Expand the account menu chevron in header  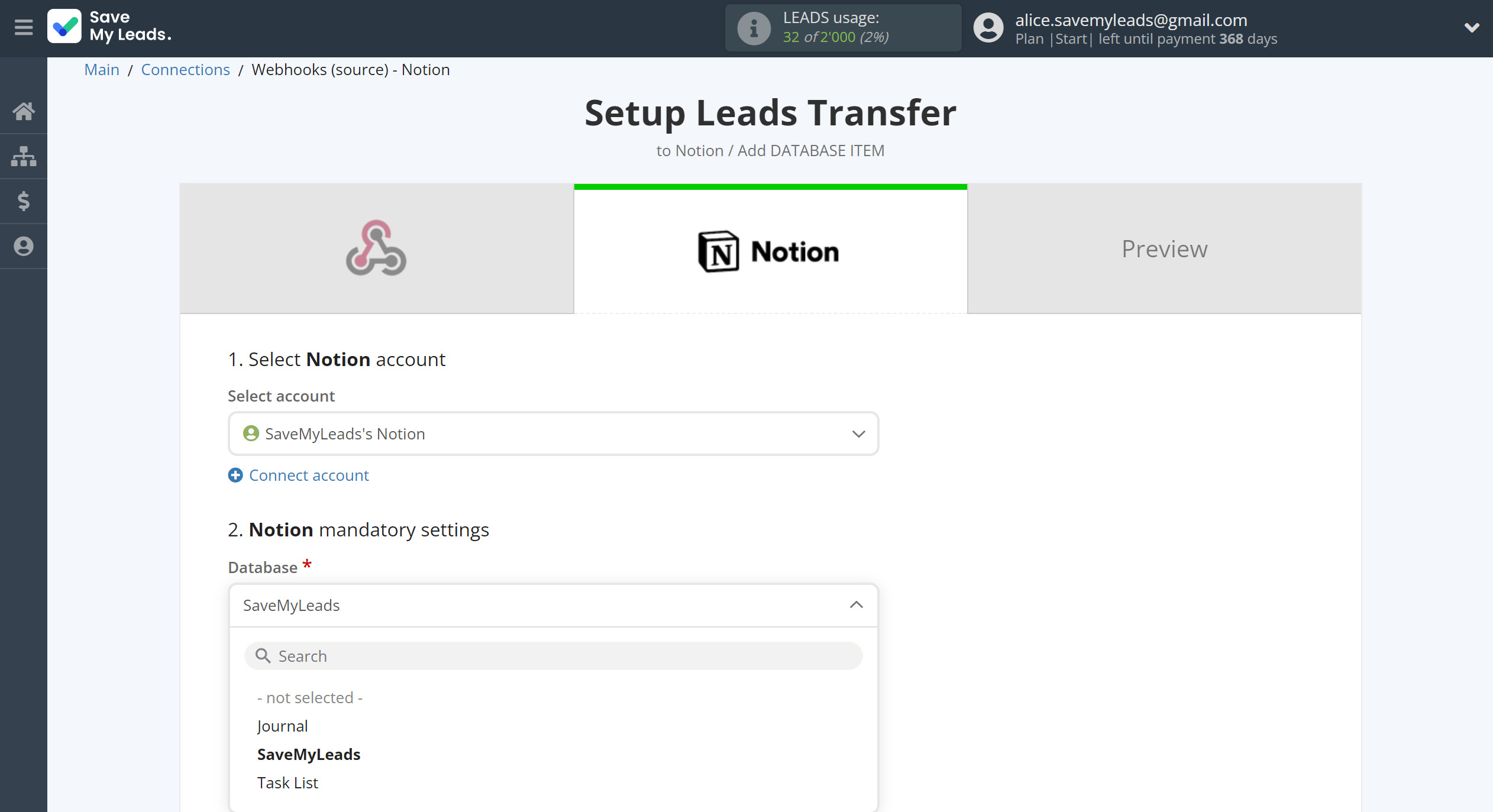point(1472,27)
